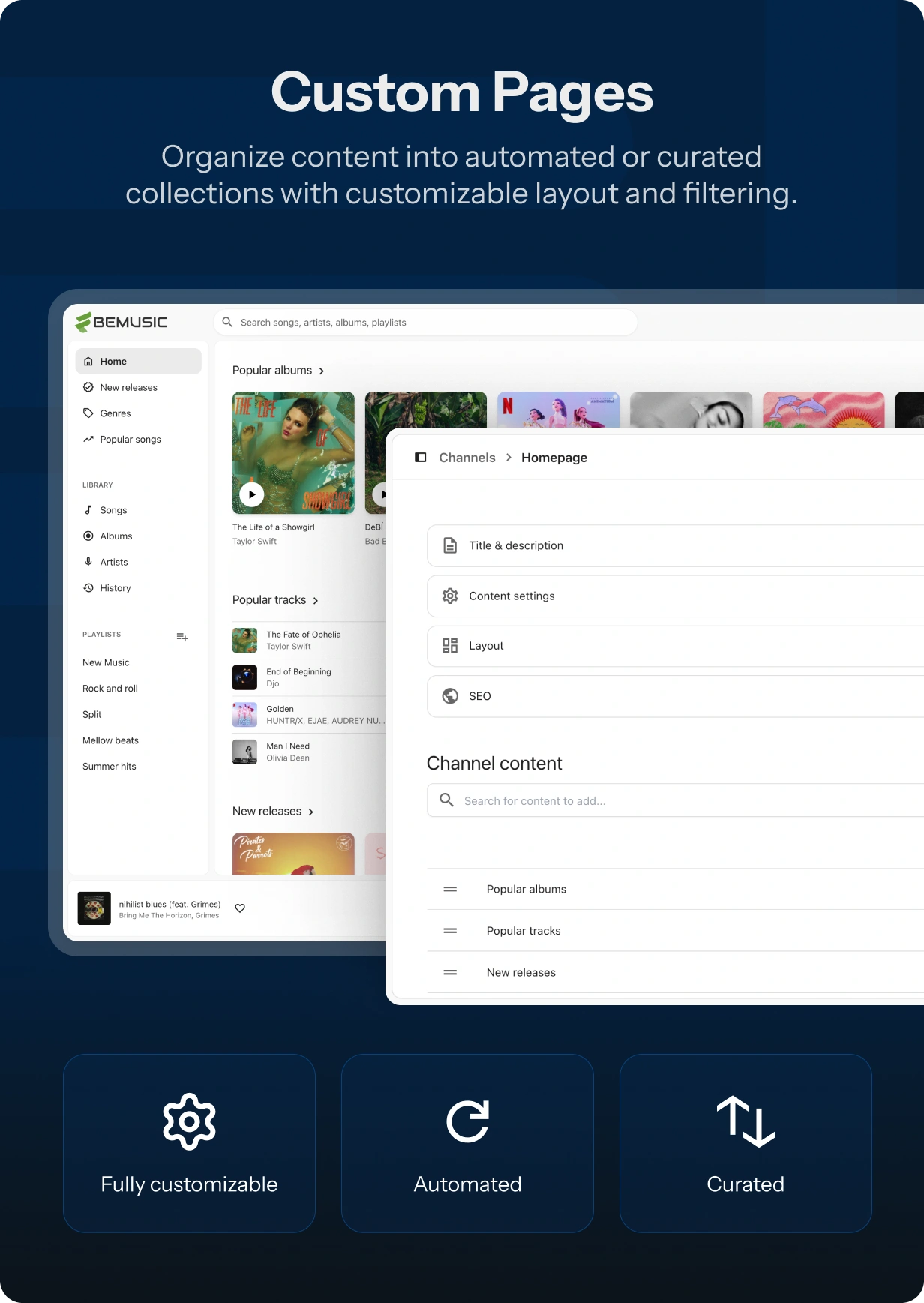
Task: Click the document icon for Title & description
Action: [x=450, y=545]
